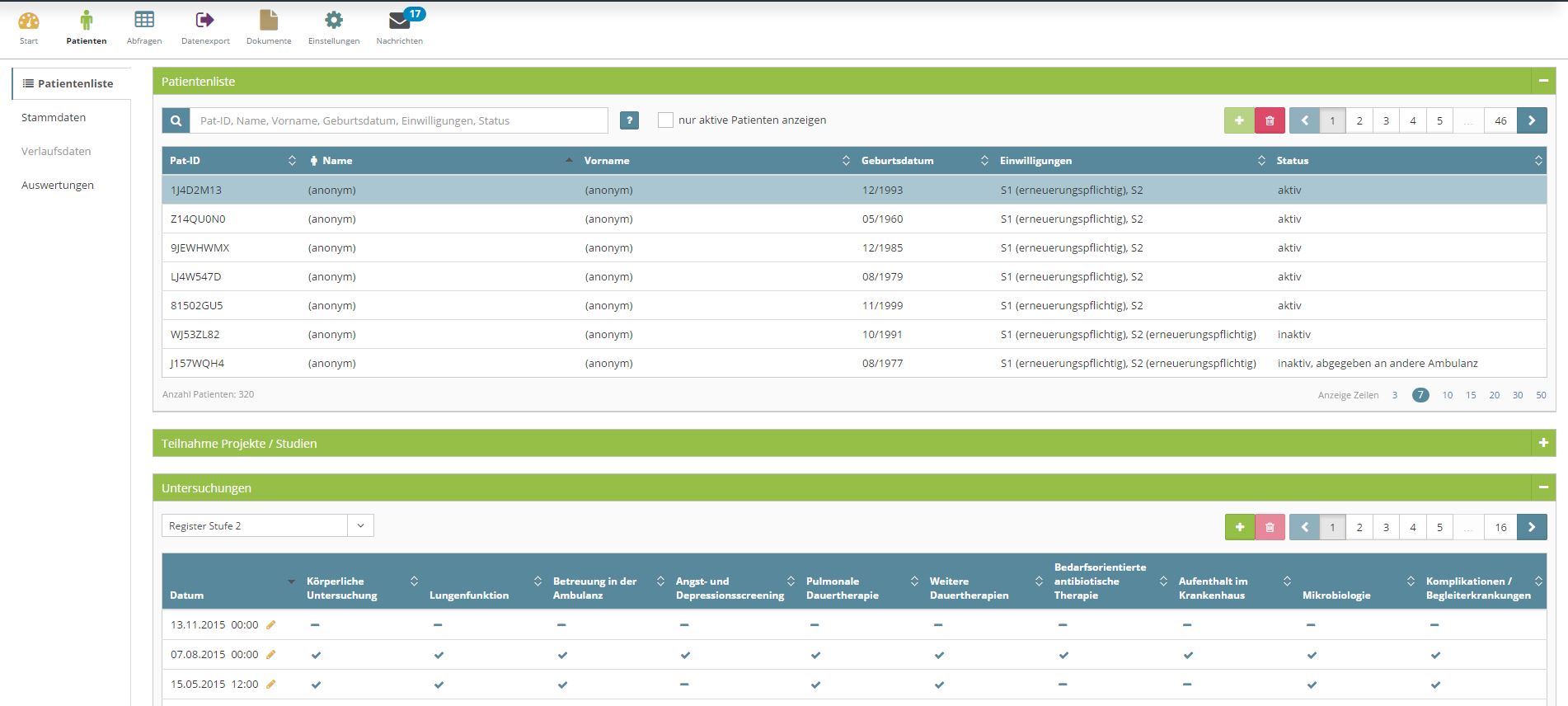The image size is (1568, 706).
Task: Select patient row LJ4W547D
Action: click(x=854, y=276)
